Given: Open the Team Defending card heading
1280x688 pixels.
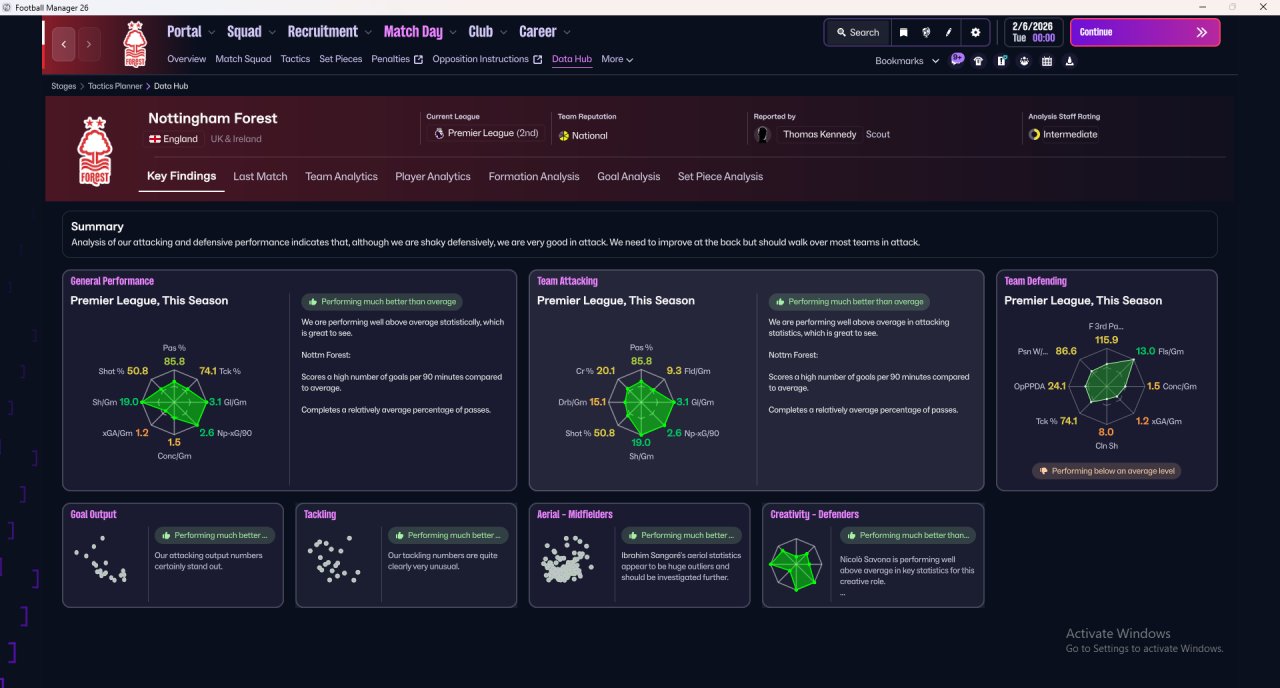Looking at the screenshot, I should [x=1035, y=281].
